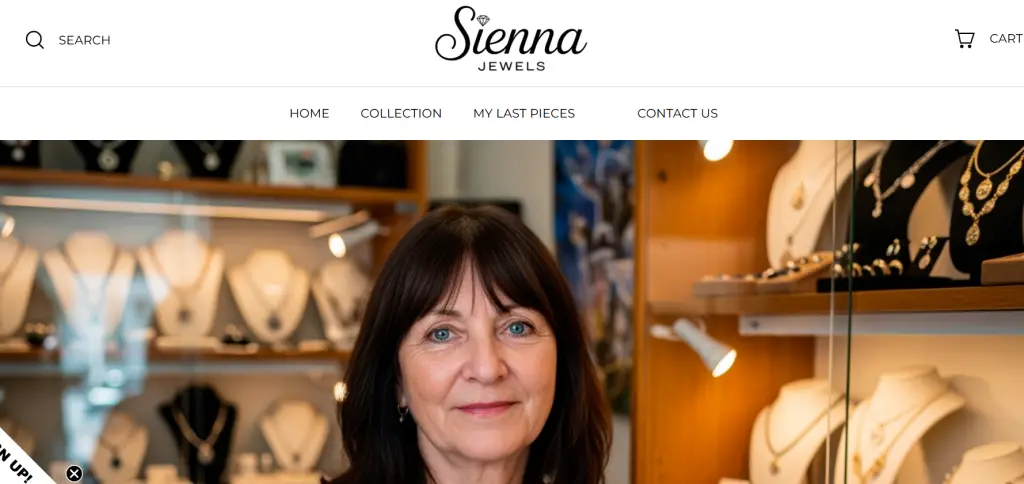Click the woman's portrait in hero image
1024x484 pixels.
click(473, 346)
